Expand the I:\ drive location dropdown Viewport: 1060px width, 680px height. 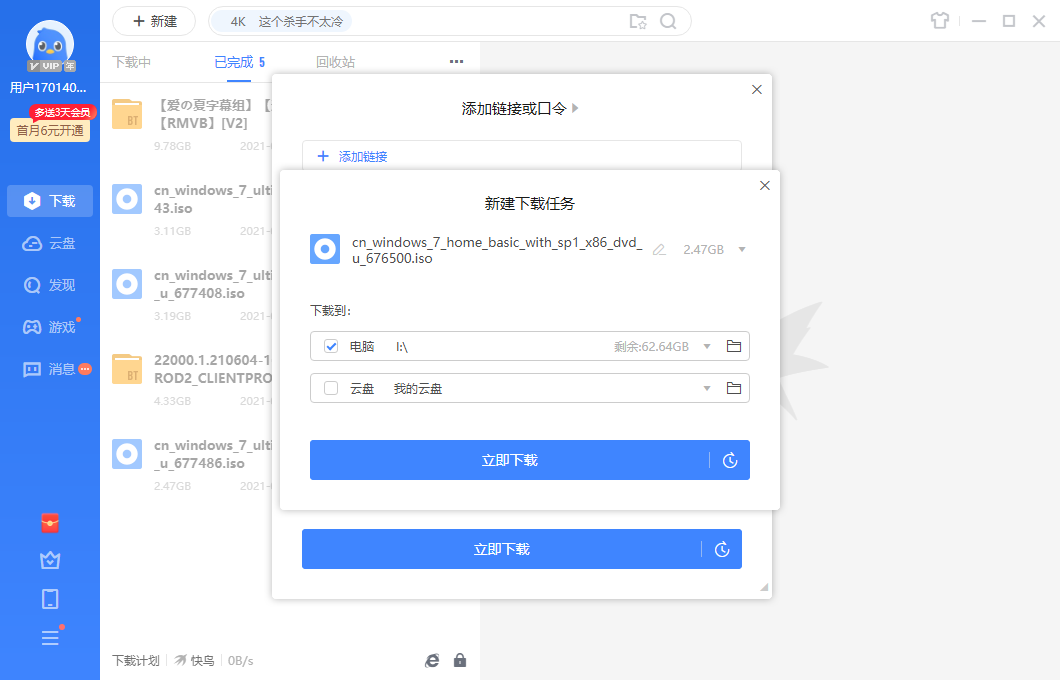(709, 346)
